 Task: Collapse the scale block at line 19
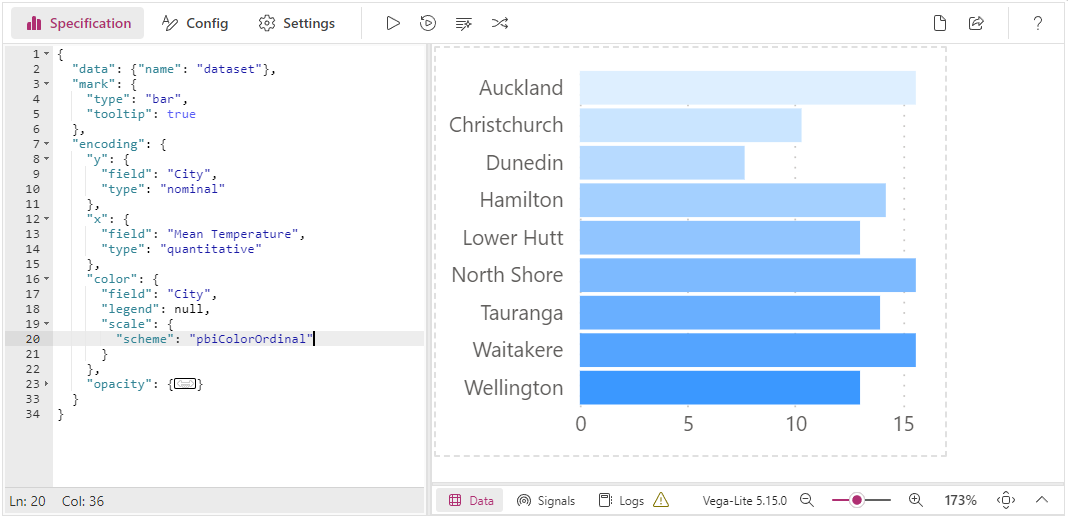click(46, 323)
